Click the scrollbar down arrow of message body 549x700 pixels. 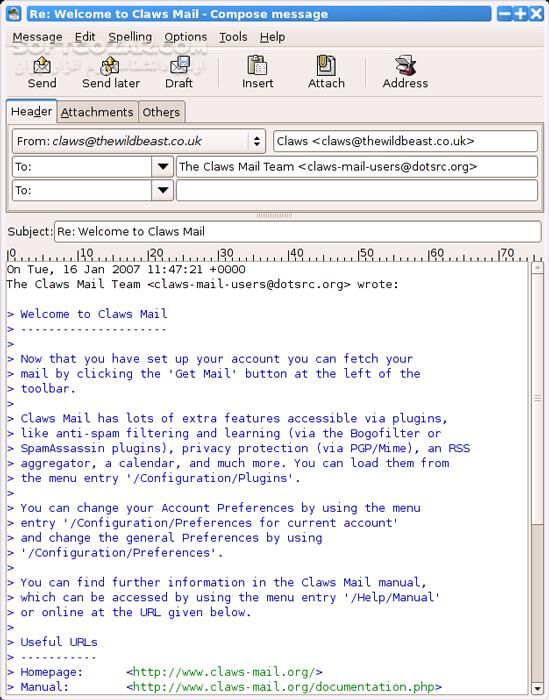pos(537,688)
